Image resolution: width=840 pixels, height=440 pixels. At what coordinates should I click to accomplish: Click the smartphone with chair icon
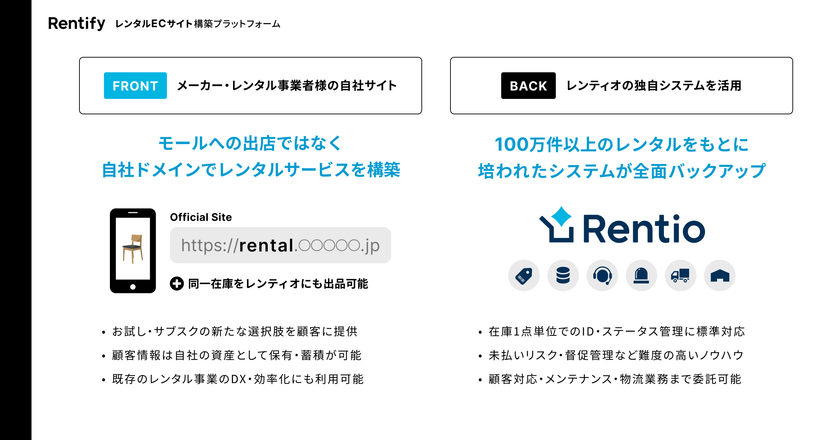coord(132,250)
